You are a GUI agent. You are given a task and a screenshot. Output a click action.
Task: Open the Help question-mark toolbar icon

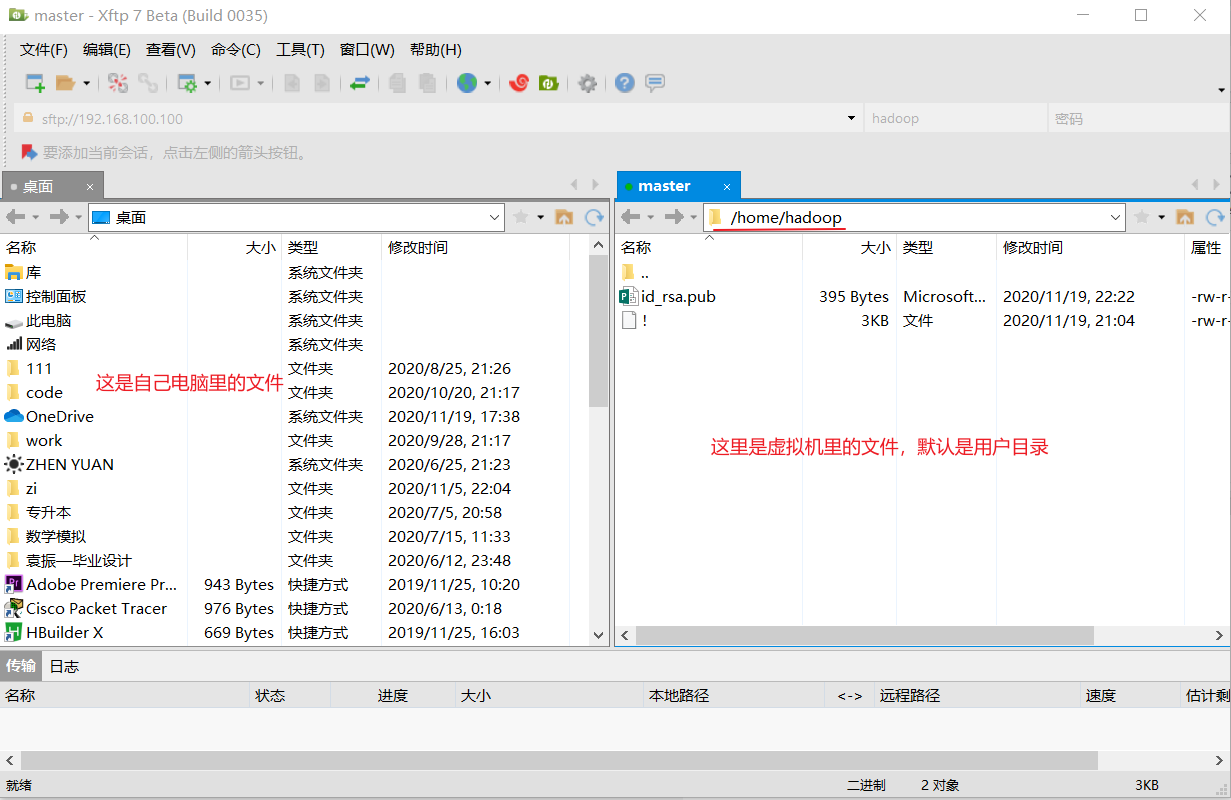coord(624,83)
